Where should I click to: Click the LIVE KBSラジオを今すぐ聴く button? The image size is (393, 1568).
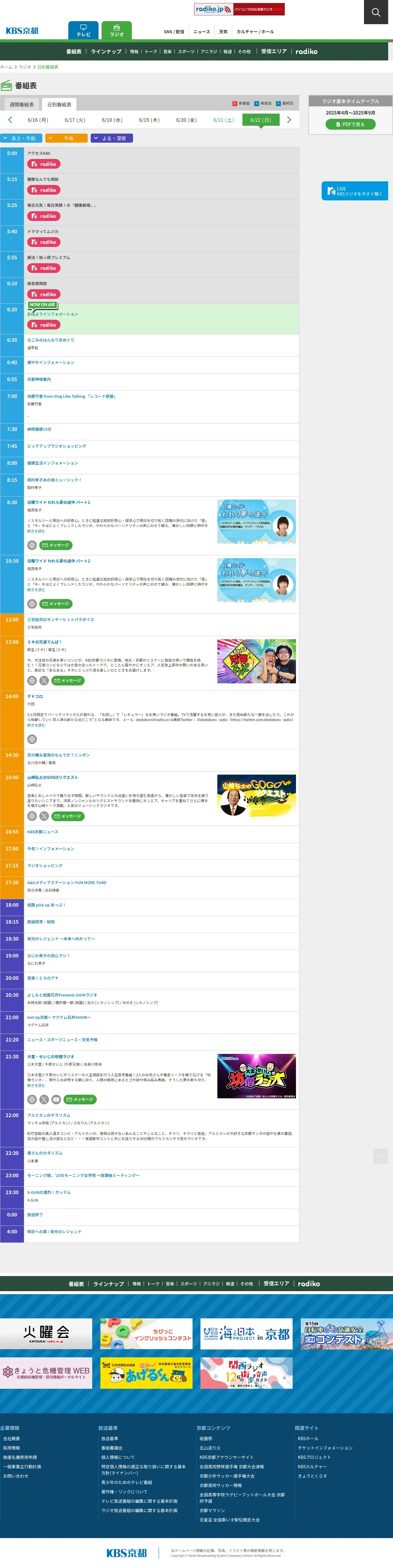tap(355, 191)
